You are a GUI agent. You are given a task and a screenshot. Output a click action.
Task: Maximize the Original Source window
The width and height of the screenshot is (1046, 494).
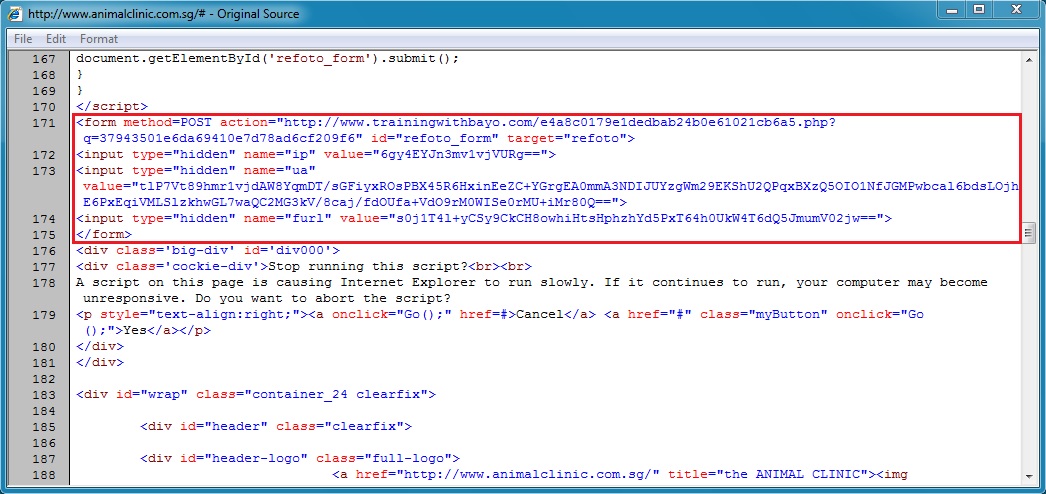979,10
